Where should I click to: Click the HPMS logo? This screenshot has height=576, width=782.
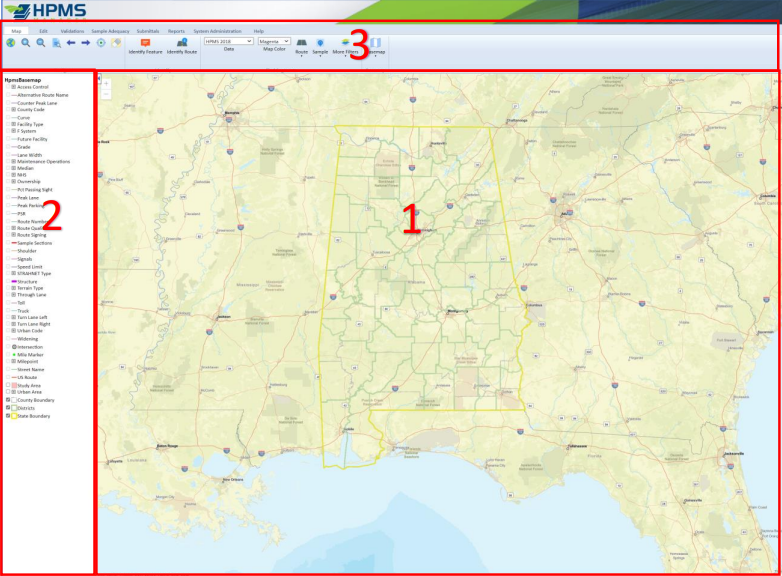coord(45,10)
